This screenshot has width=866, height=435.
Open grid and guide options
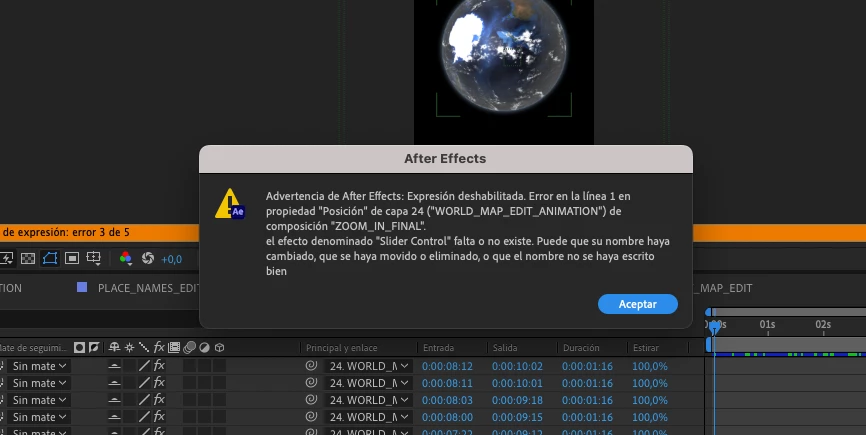tap(94, 258)
